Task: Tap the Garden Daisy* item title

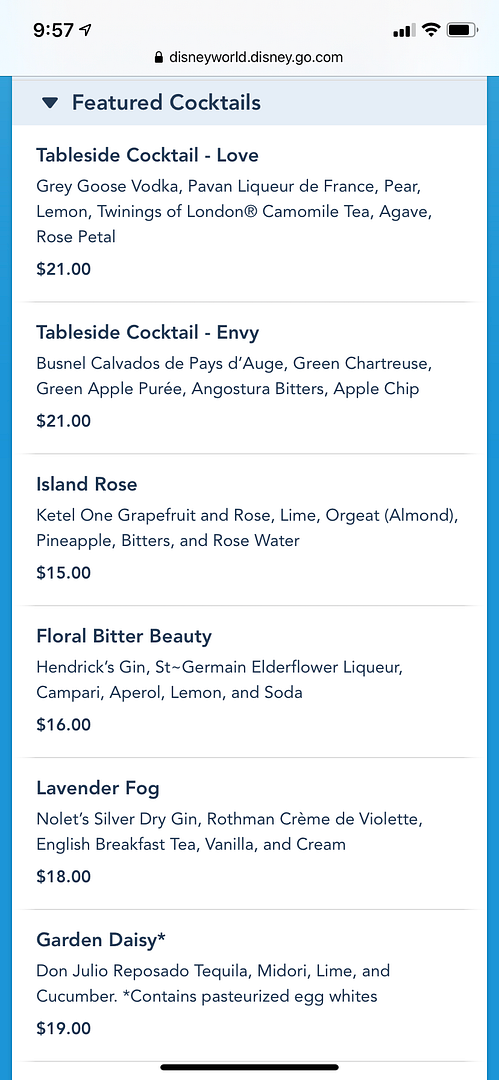Action: 102,939
